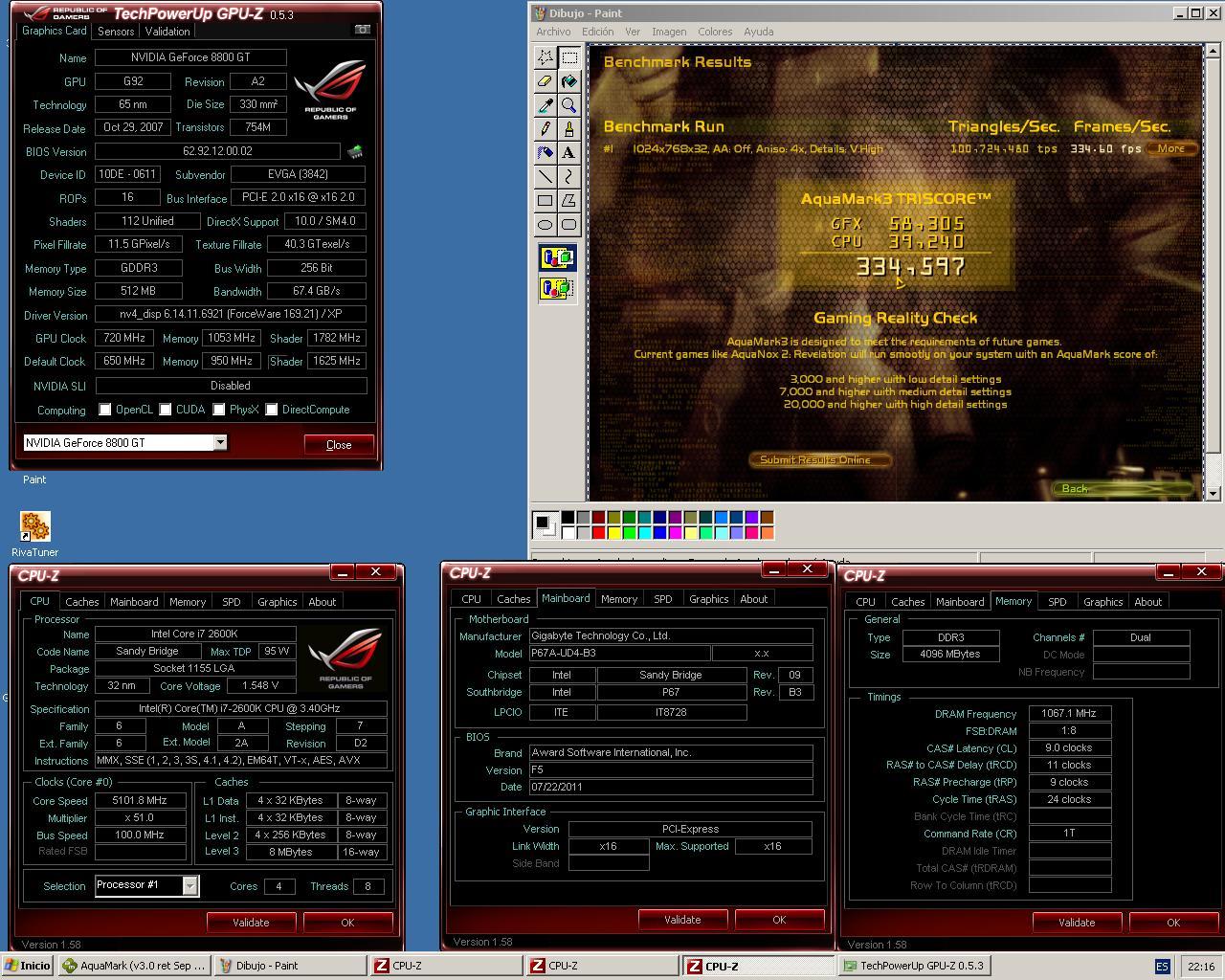
Task: Click OK in the CPU-Z Memory window
Action: pyautogui.click(x=1173, y=923)
